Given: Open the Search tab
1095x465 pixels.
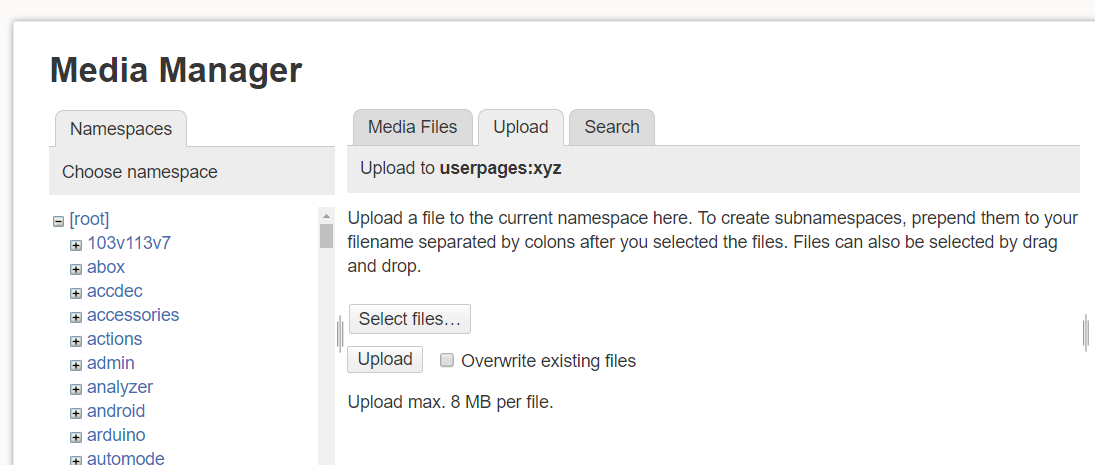Looking at the screenshot, I should click(x=611, y=127).
